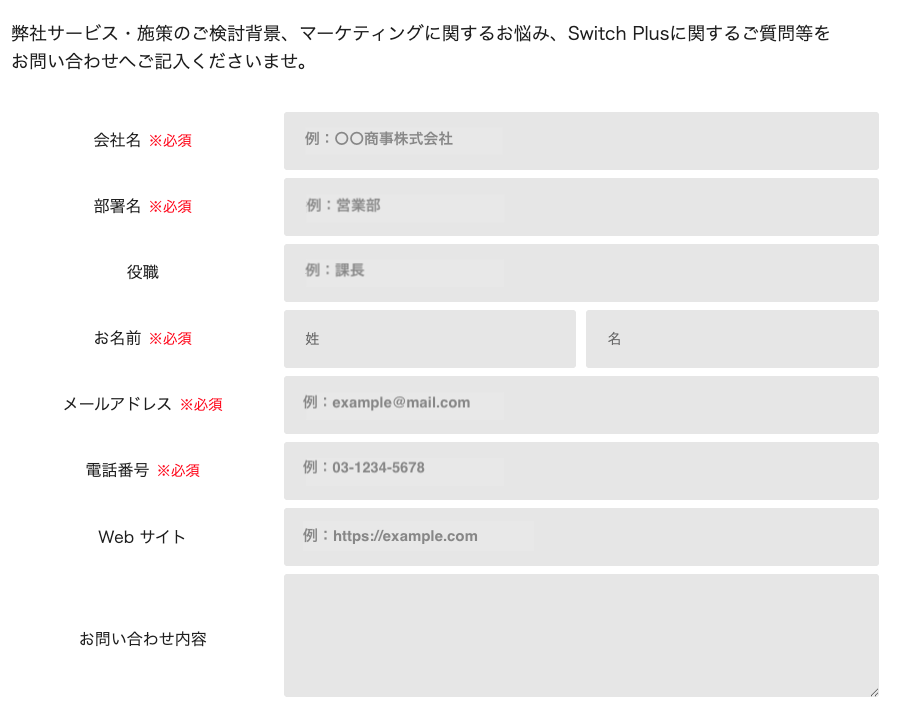Click the Web サイト label
Screen dimensions: 907x720
pos(142,537)
